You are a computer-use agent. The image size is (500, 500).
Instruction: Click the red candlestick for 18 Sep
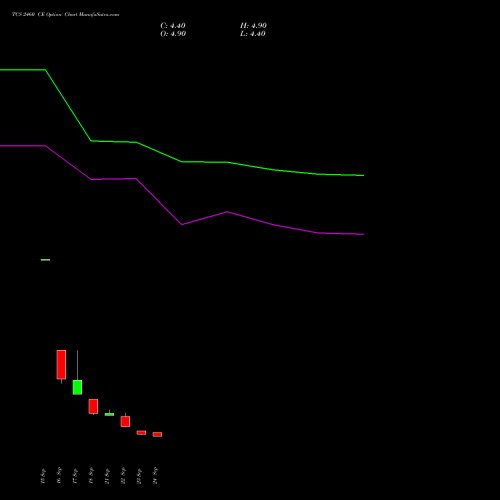[x=93, y=406]
